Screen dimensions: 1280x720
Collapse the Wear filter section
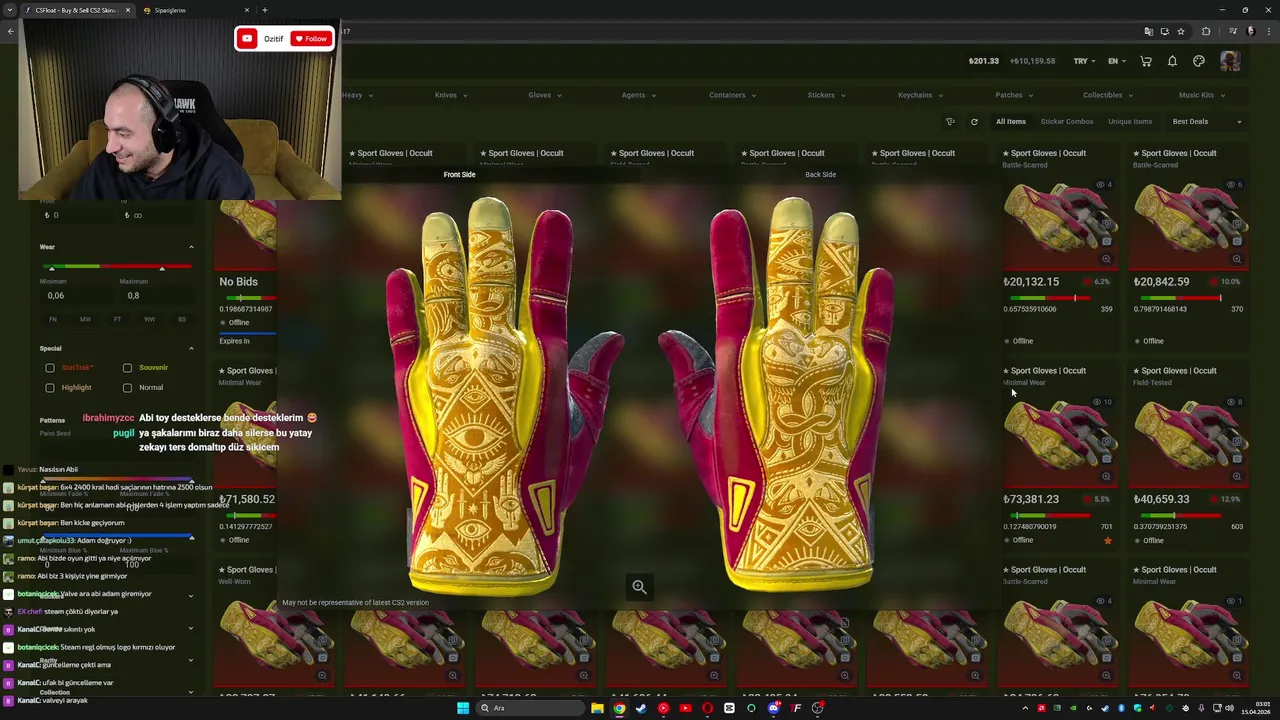pyautogui.click(x=191, y=247)
